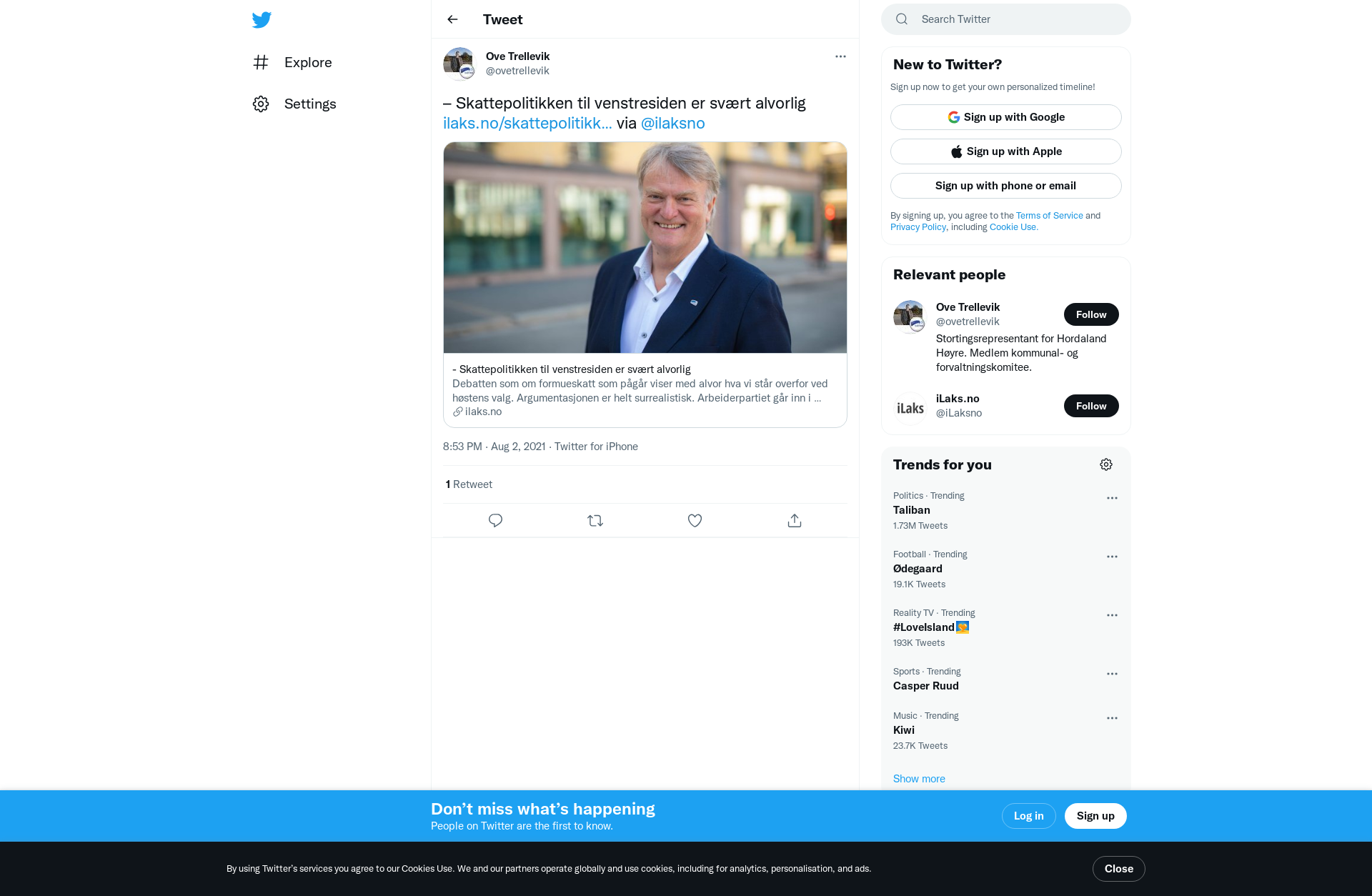The height and width of the screenshot is (896, 1372).
Task: Open the tweet's three-dot more menu
Action: point(840,56)
